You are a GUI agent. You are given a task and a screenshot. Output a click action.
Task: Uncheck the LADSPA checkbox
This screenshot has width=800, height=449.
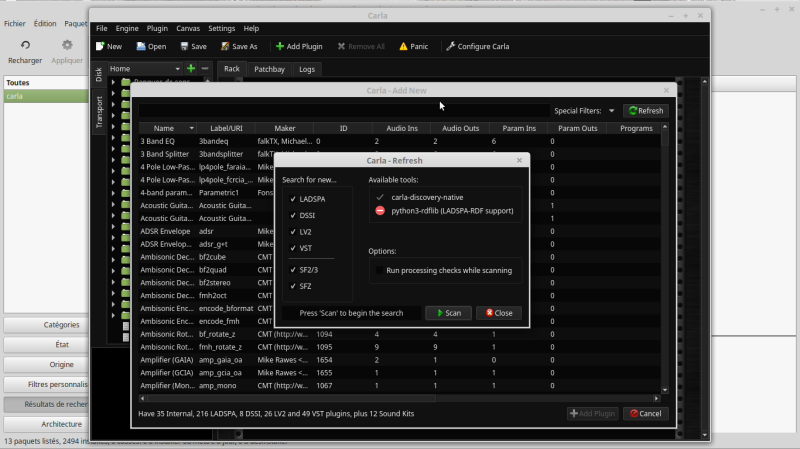293,199
